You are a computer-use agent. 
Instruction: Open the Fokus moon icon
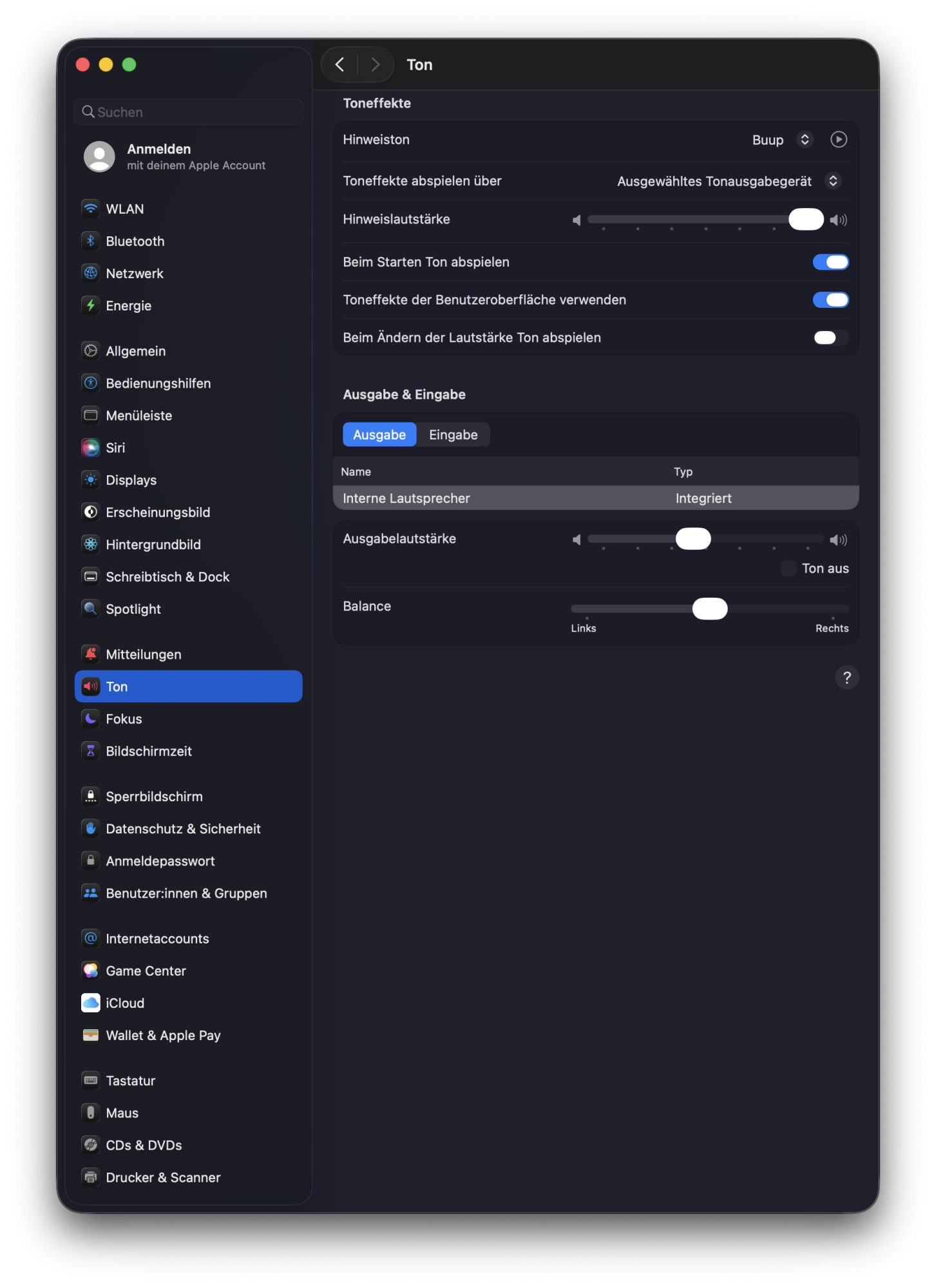click(x=91, y=719)
